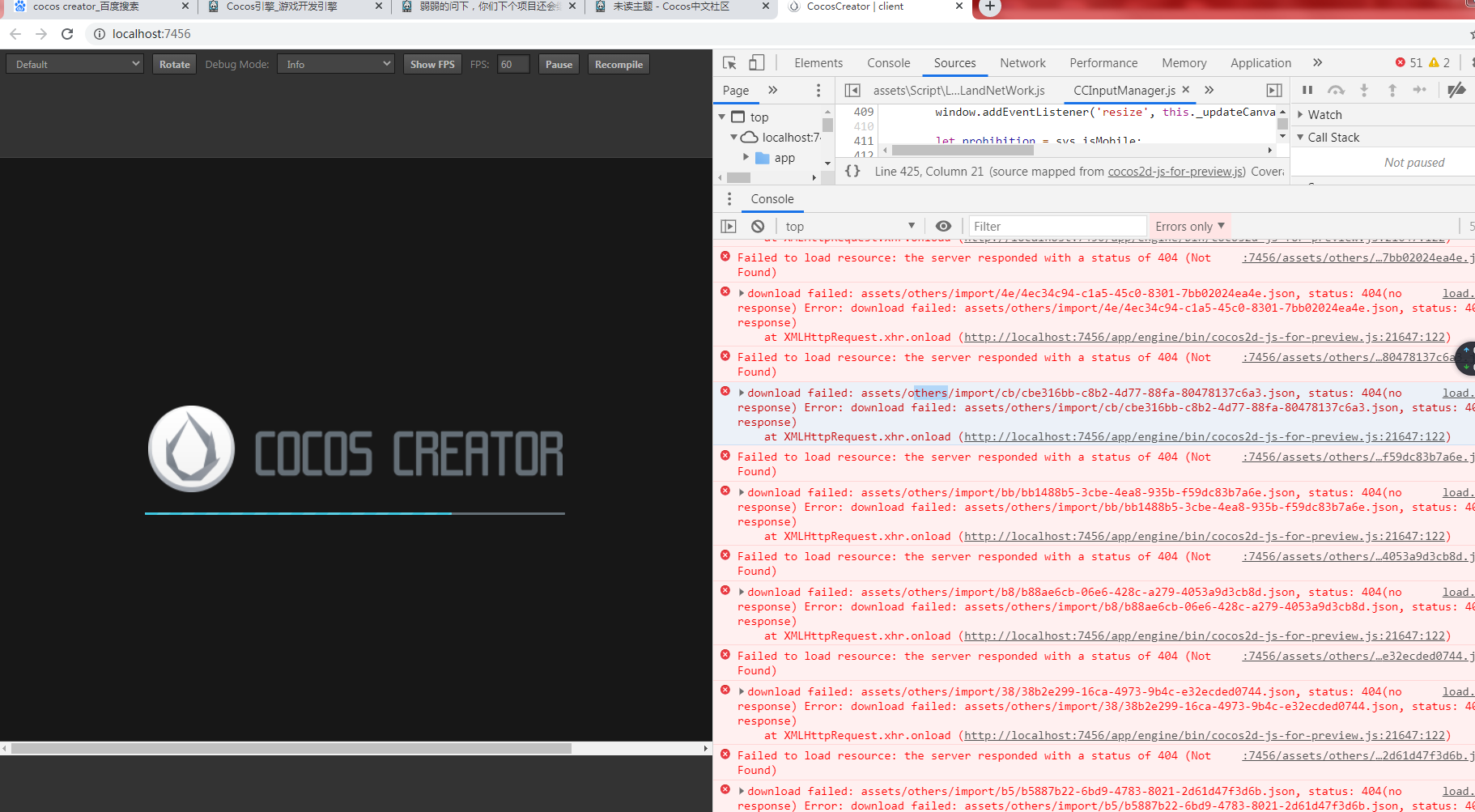Screen dimensions: 1475x812
Task: Clear the console output
Action: pos(758,227)
